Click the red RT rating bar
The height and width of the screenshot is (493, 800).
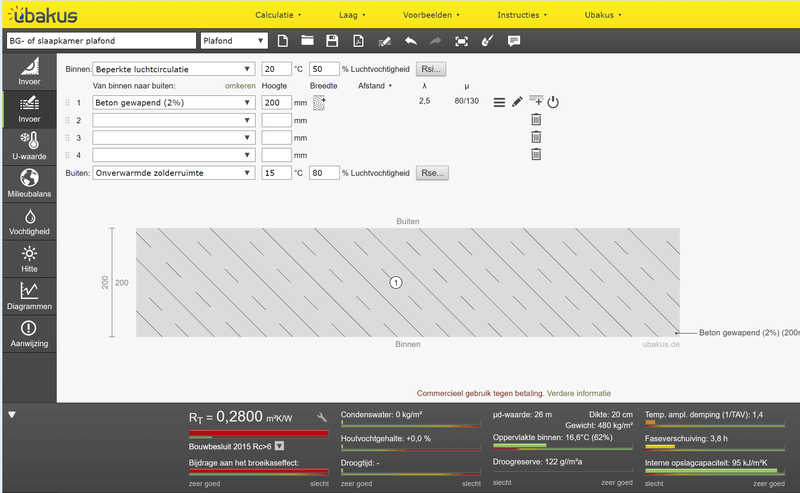pos(259,434)
